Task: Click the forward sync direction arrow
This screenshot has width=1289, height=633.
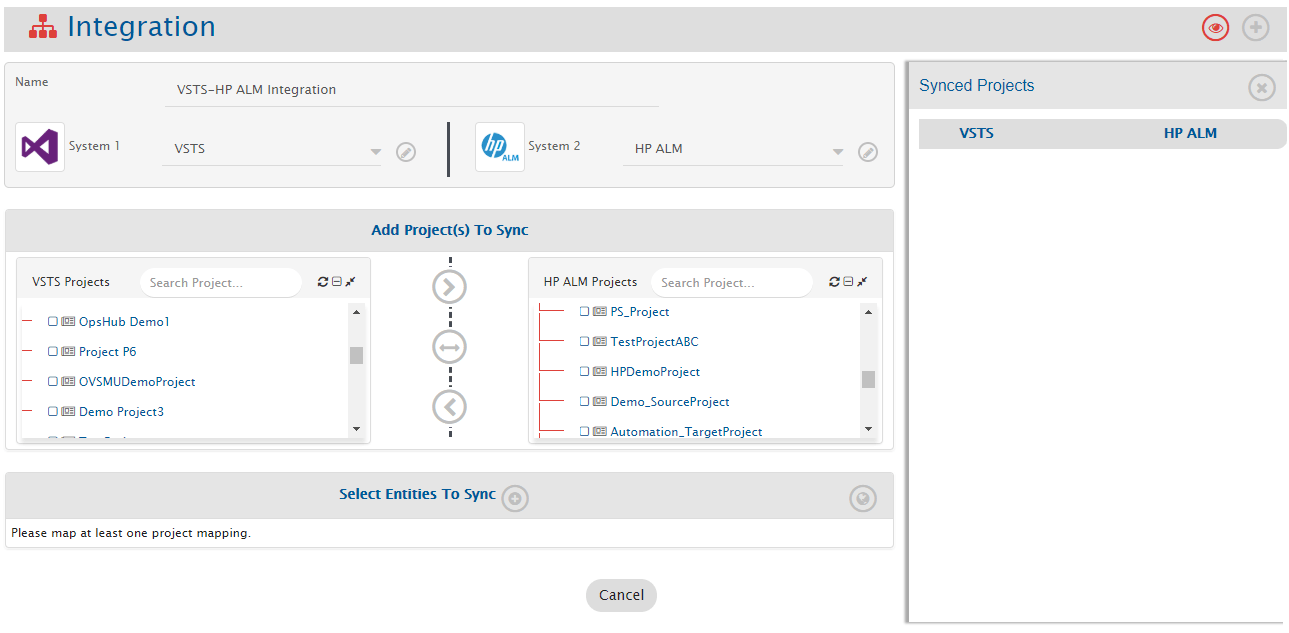Action: (x=450, y=287)
